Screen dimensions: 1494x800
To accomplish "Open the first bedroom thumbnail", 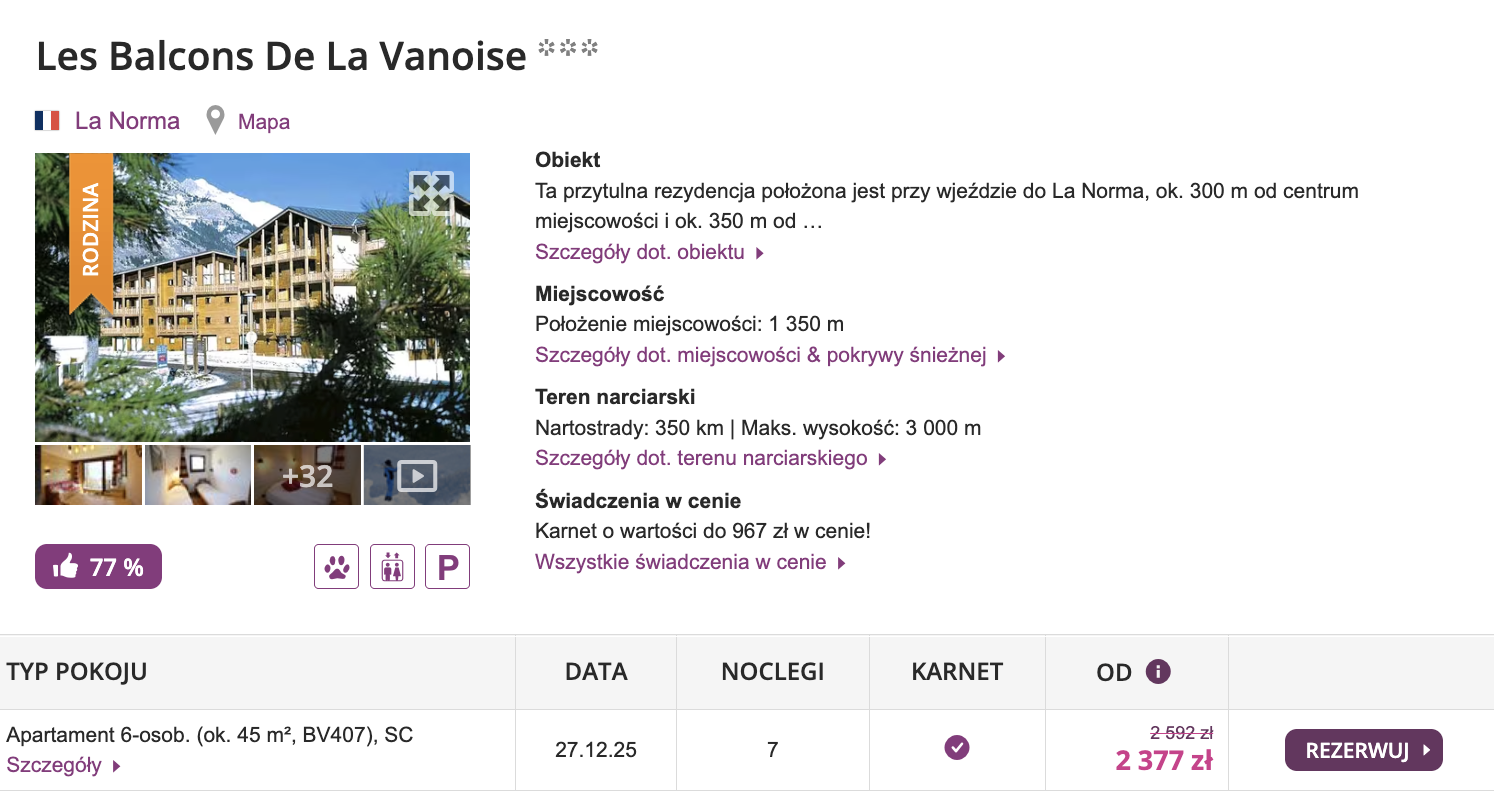I will (x=89, y=476).
